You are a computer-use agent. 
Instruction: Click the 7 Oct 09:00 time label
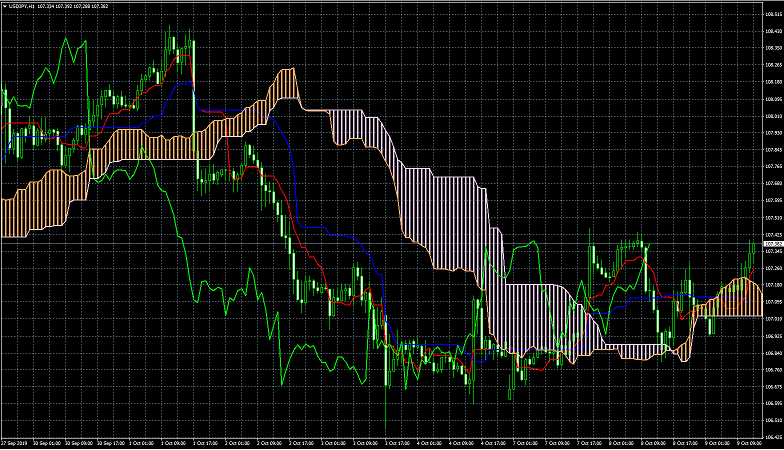(x=557, y=443)
